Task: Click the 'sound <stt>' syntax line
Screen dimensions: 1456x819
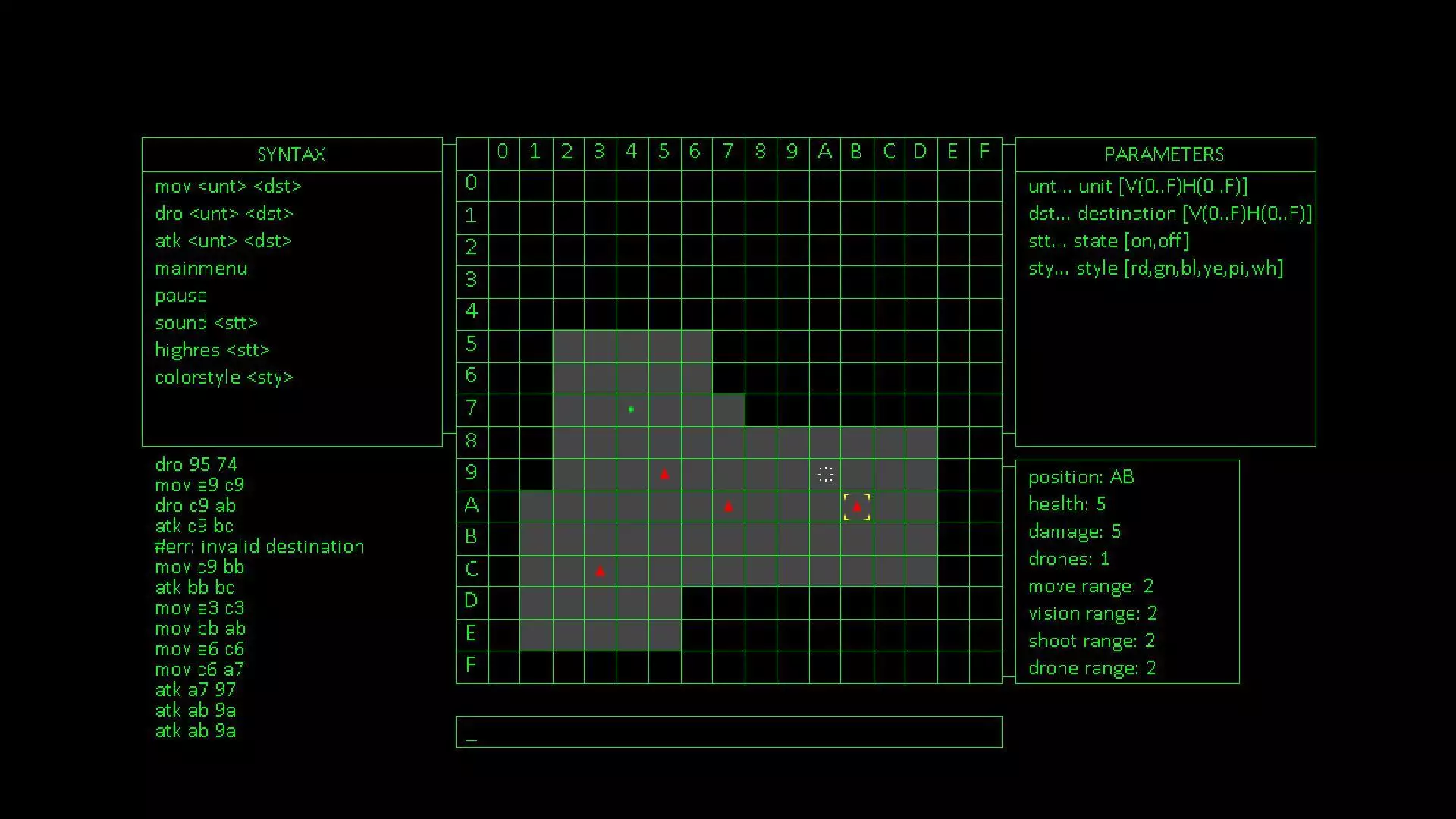Action: pos(206,323)
